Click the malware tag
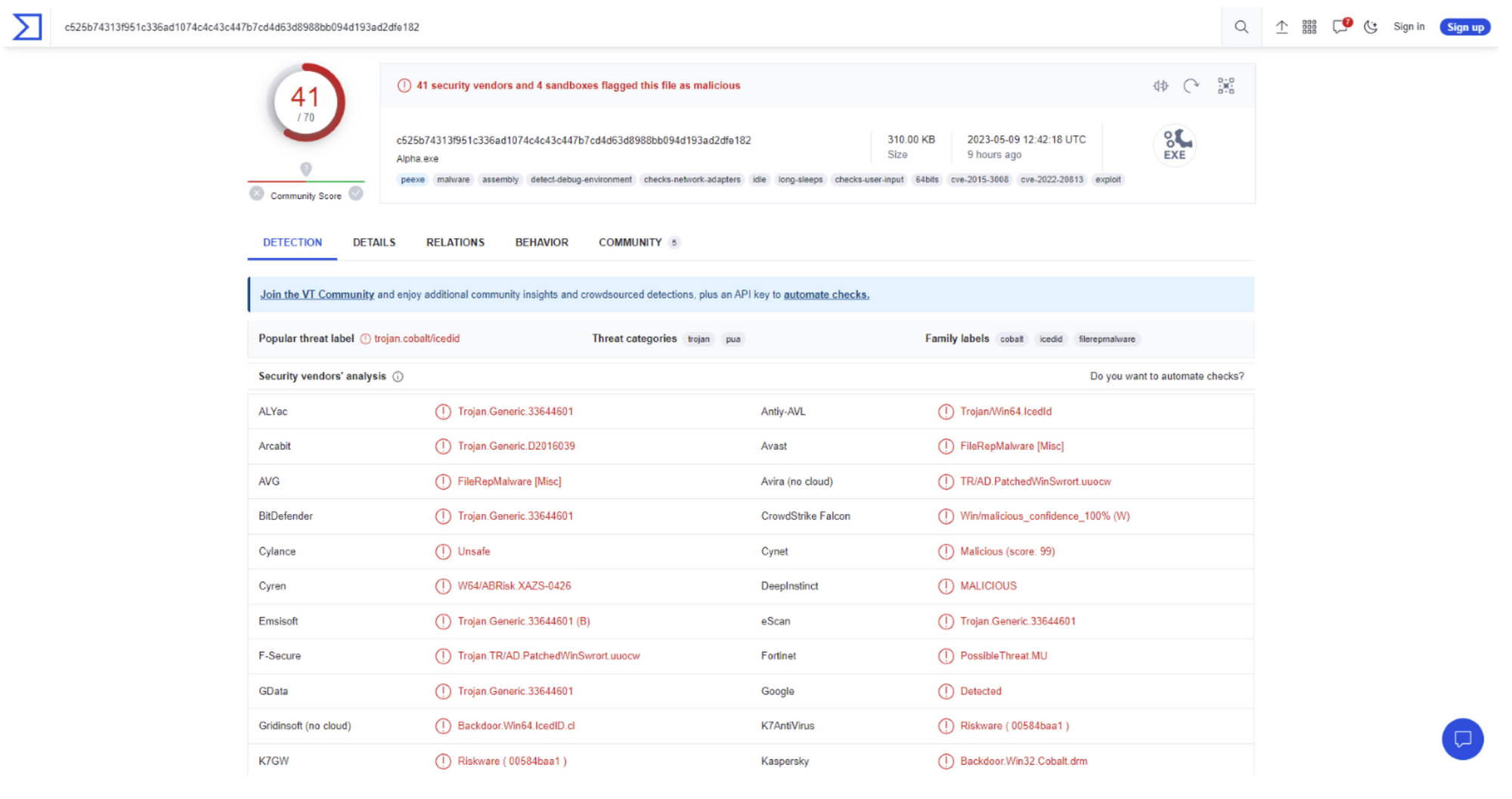1512x799 pixels. [454, 180]
